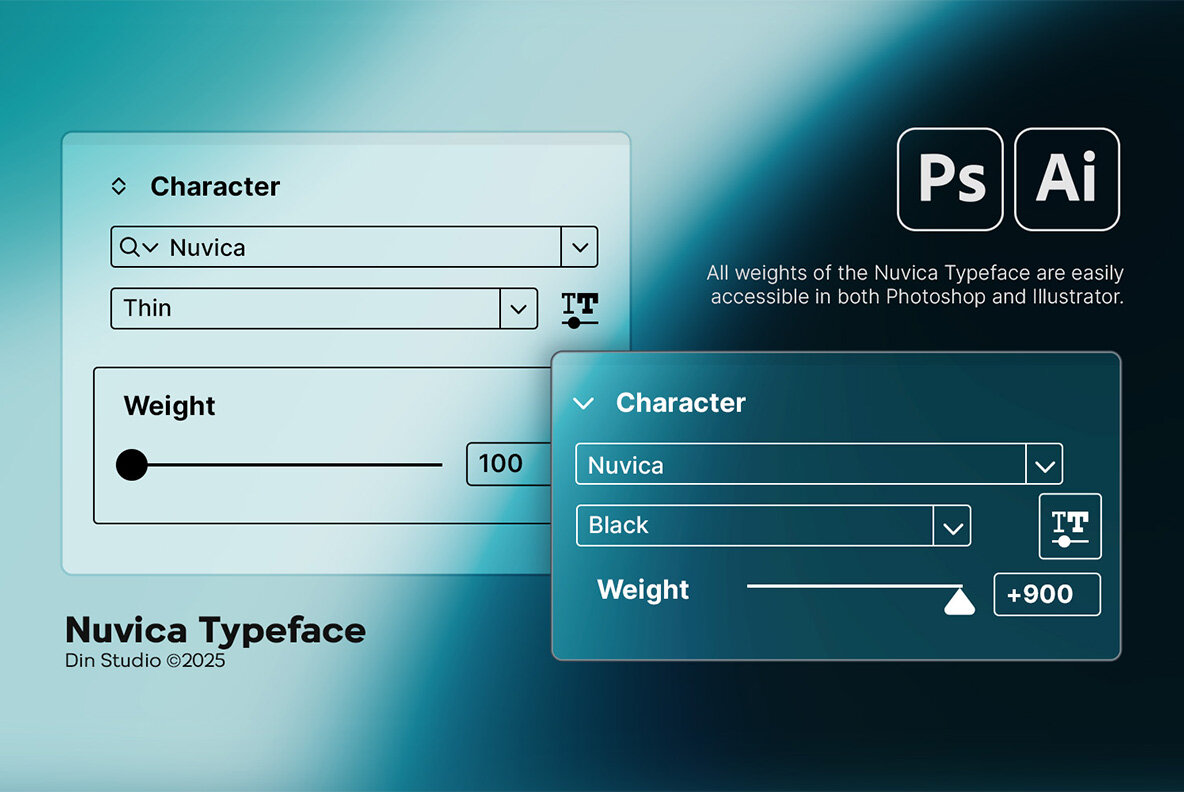Click the Din Studio ©2025 credit text
Screen dimensions: 1184x792
coord(145,661)
